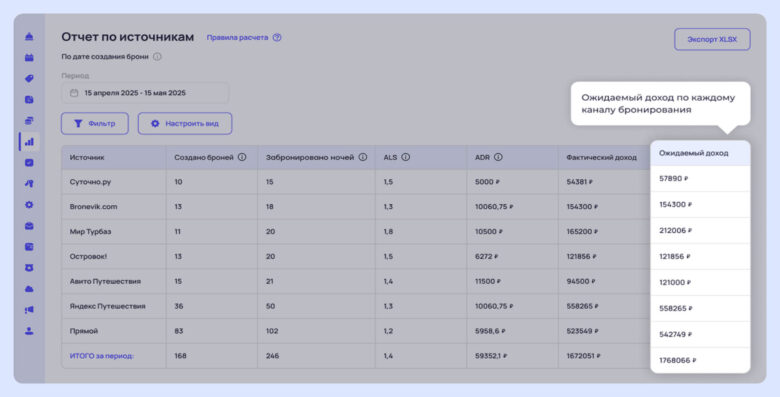
Task: Click ADR value 10500 ₽
Action: 489,232
